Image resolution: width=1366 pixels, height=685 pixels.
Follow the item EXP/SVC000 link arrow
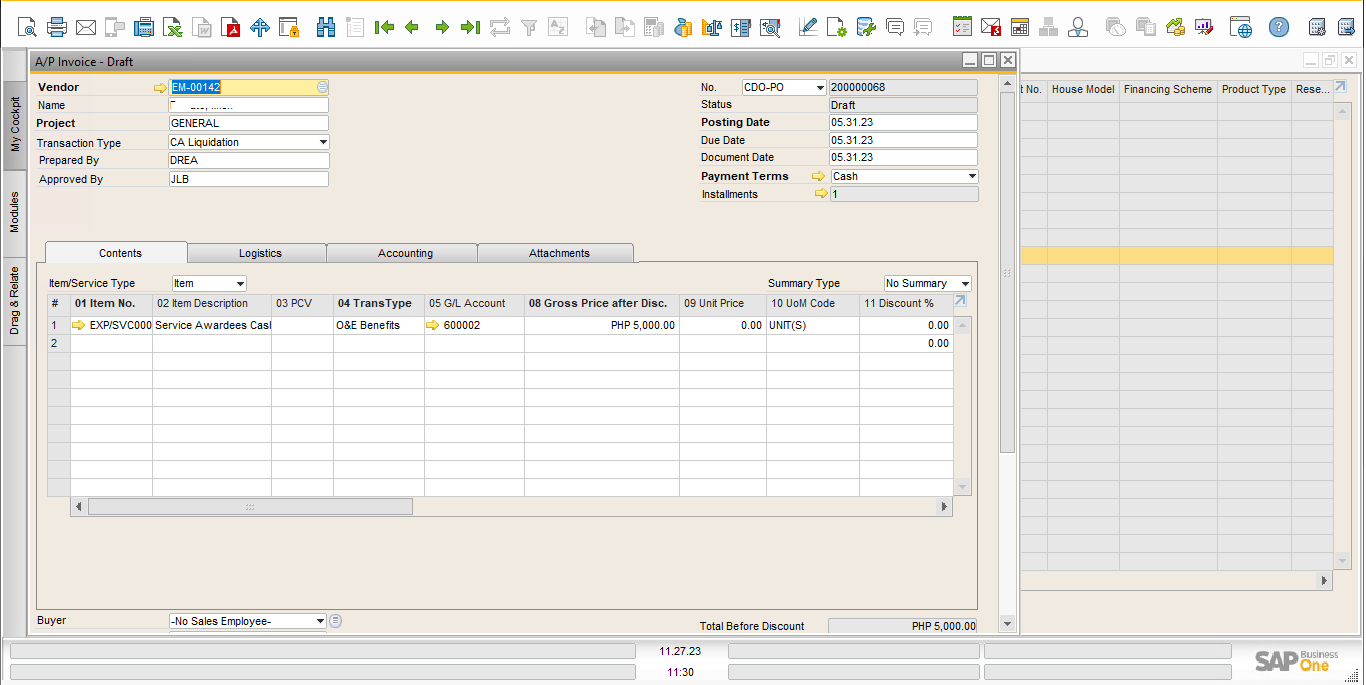[x=79, y=325]
